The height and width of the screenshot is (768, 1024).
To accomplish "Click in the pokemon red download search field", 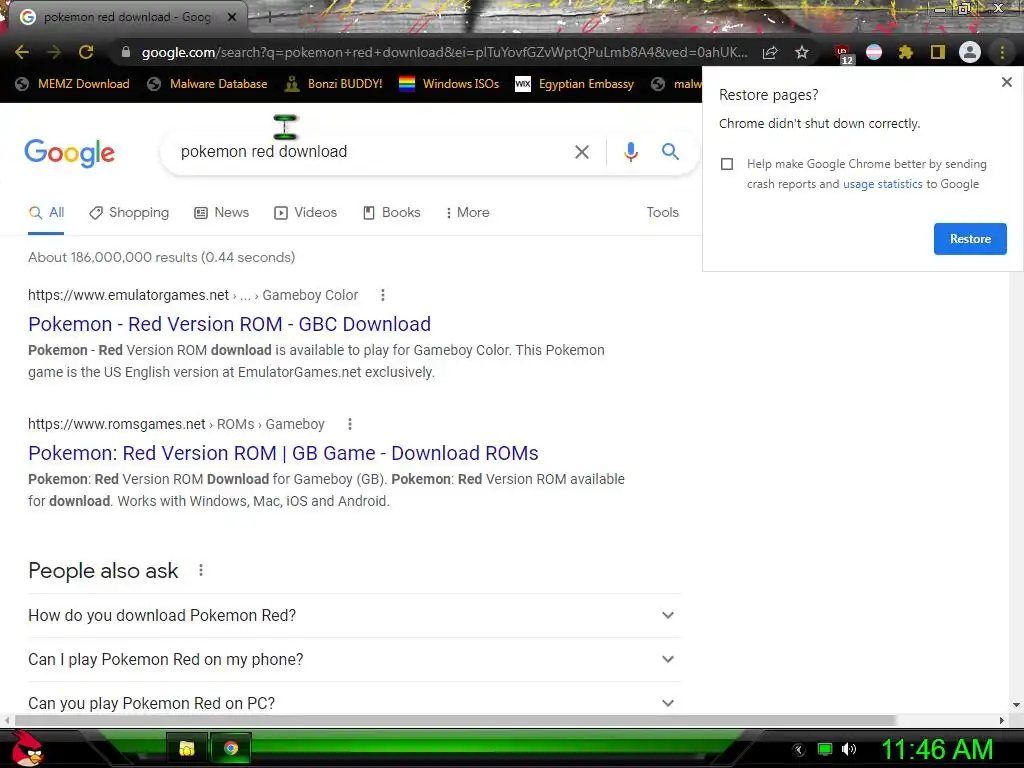I will click(x=372, y=152).
